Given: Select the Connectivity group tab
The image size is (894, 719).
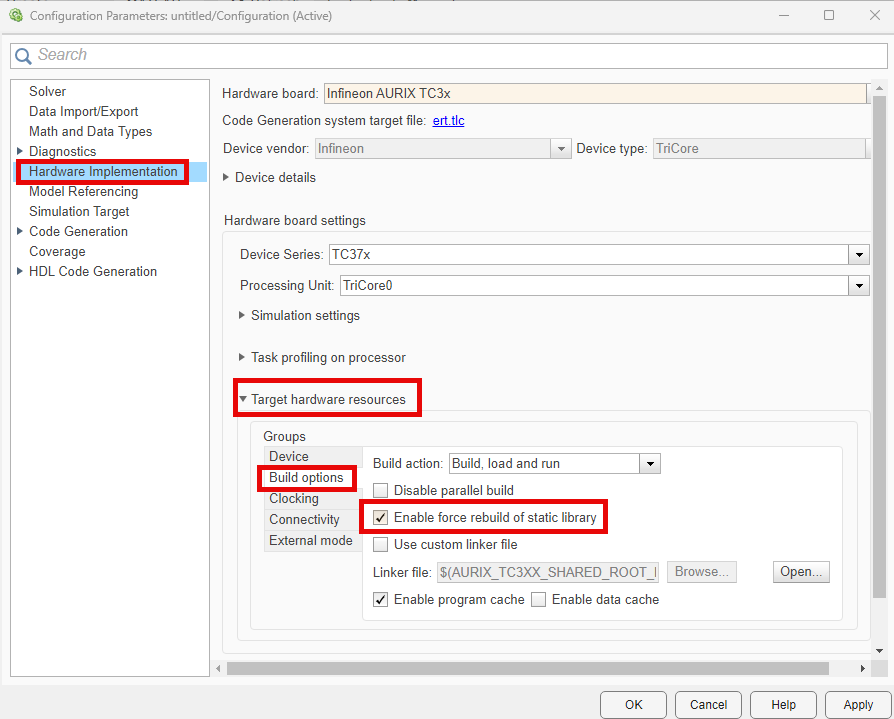Looking at the screenshot, I should (x=304, y=520).
